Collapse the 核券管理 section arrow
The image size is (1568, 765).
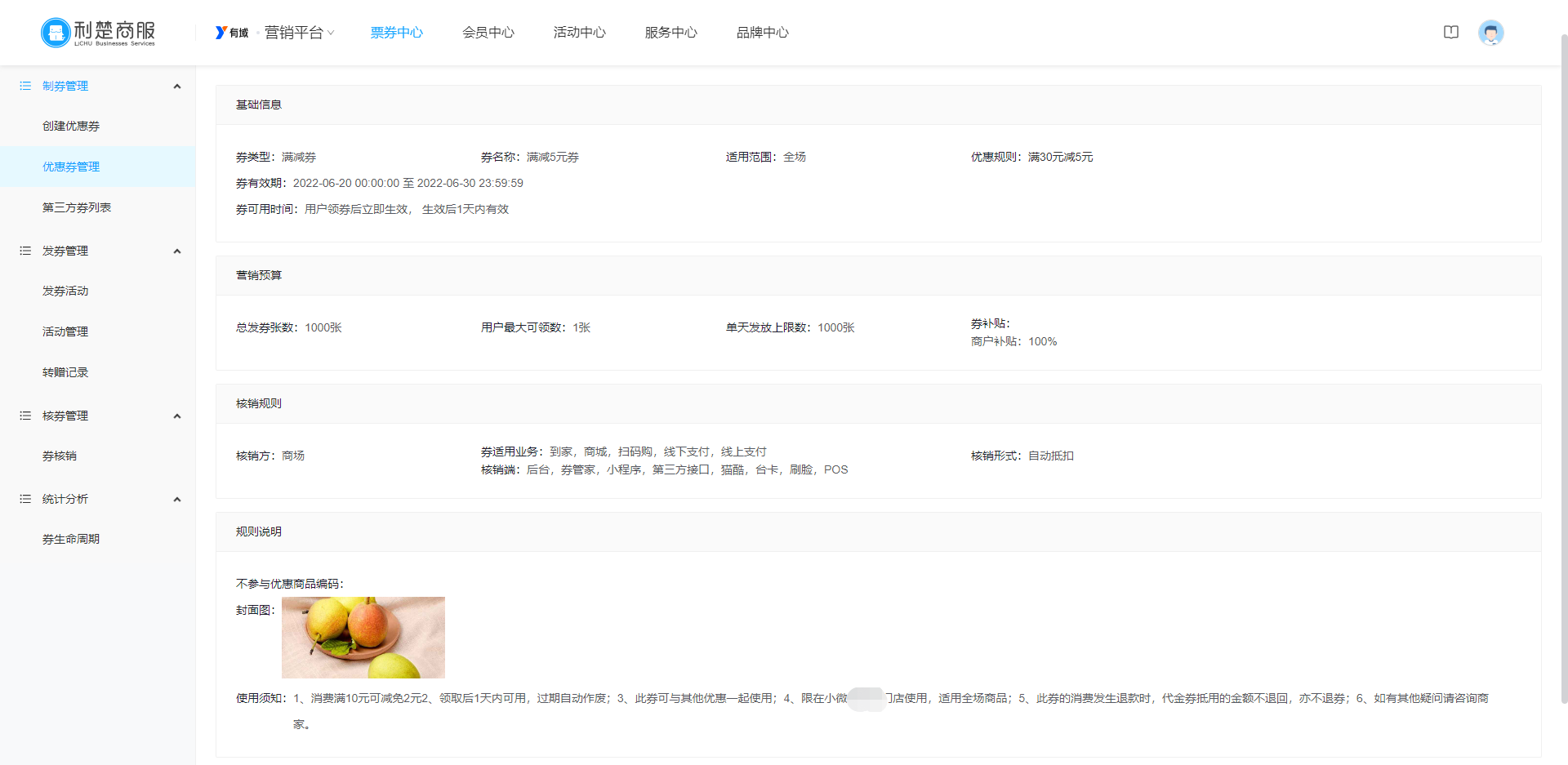coord(177,416)
